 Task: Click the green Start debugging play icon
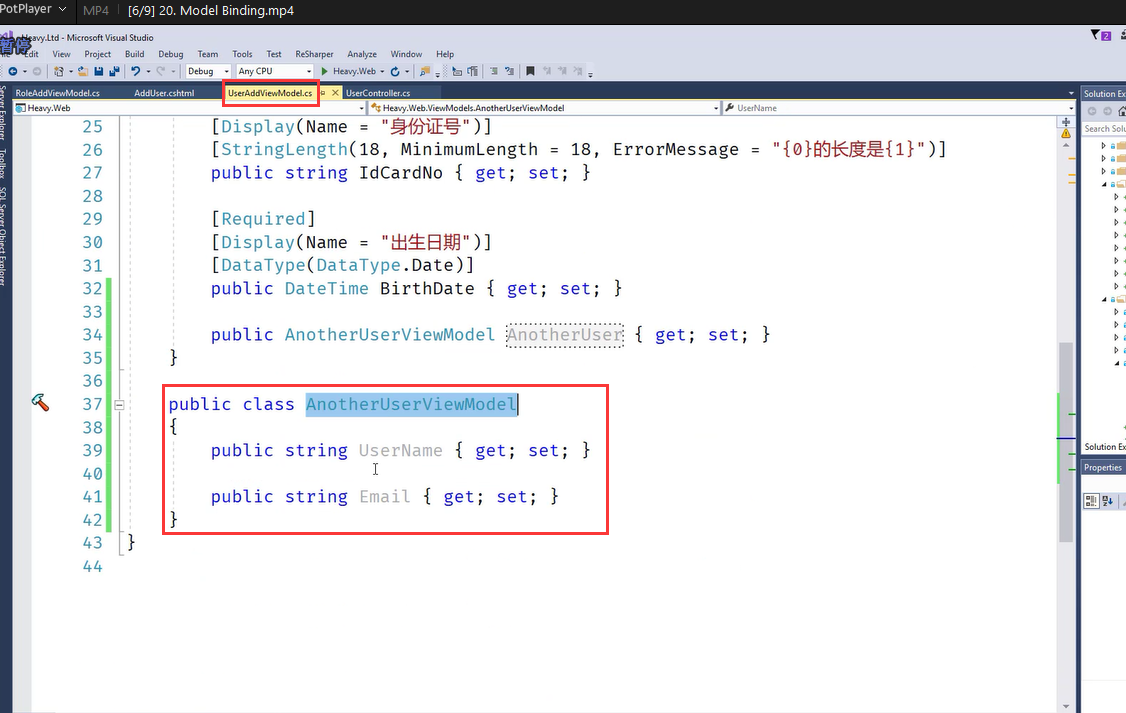click(x=324, y=71)
